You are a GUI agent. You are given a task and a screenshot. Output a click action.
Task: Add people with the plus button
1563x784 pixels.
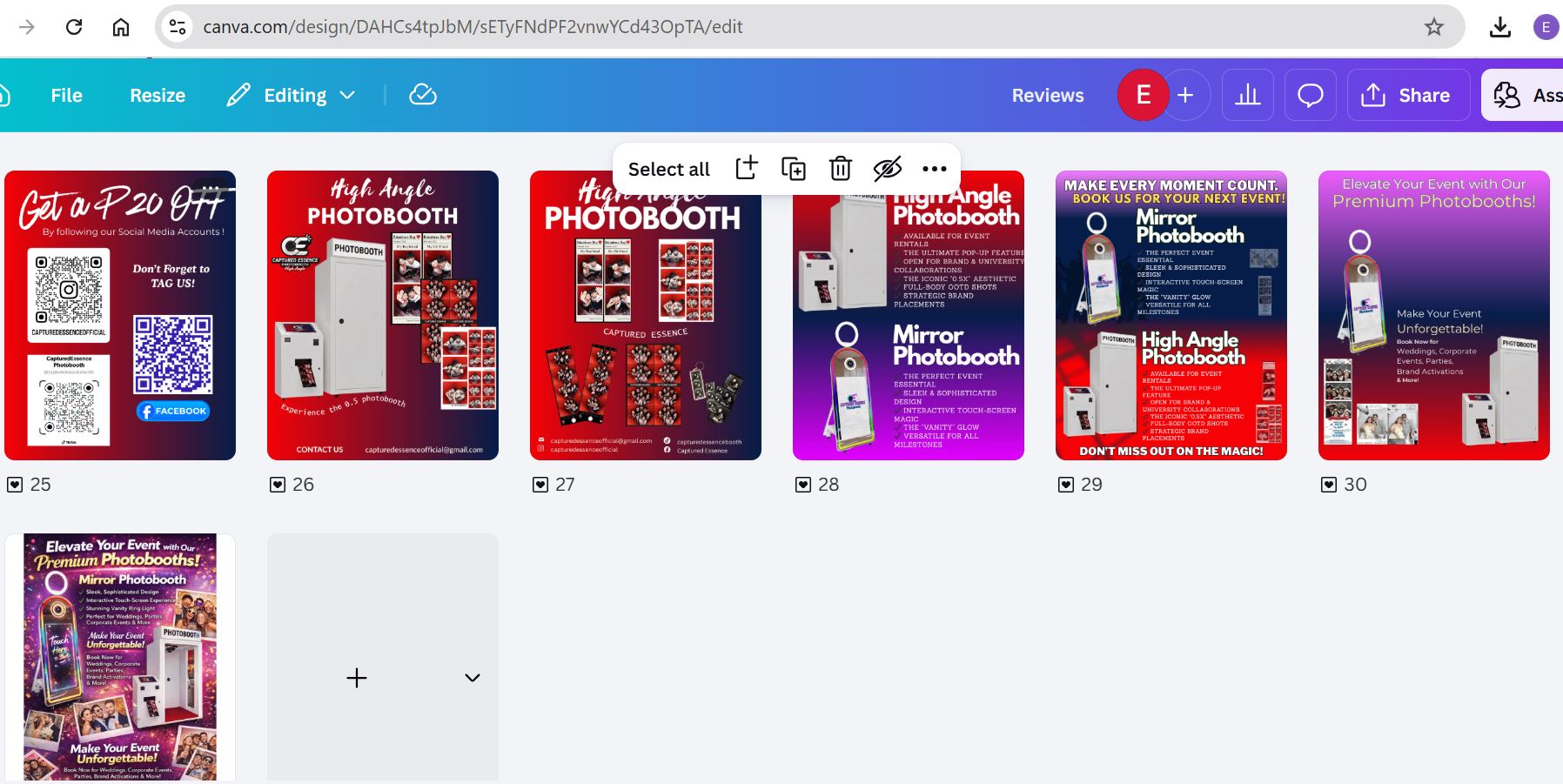tap(1185, 95)
